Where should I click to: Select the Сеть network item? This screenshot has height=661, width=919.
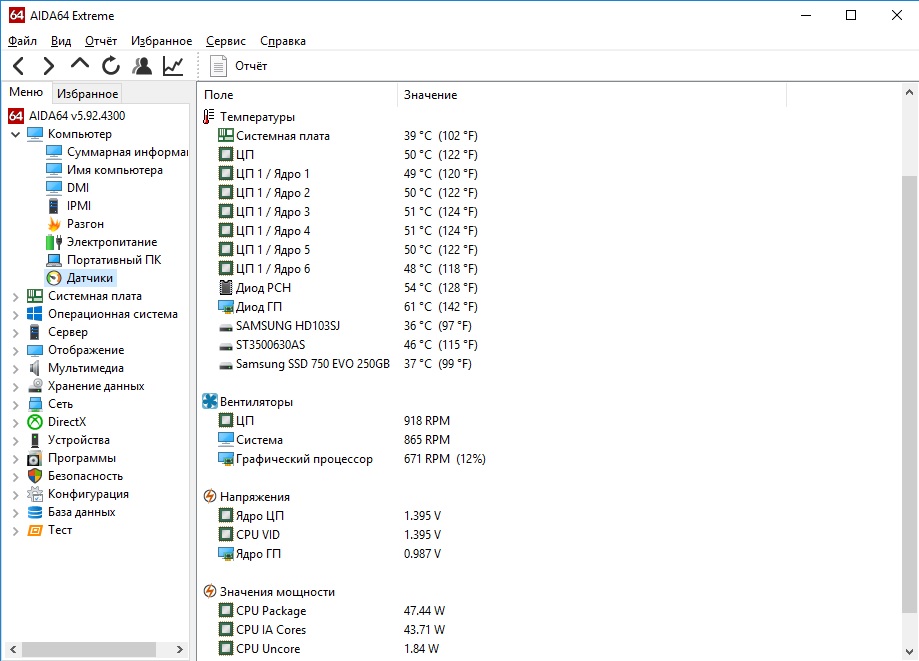point(50,404)
